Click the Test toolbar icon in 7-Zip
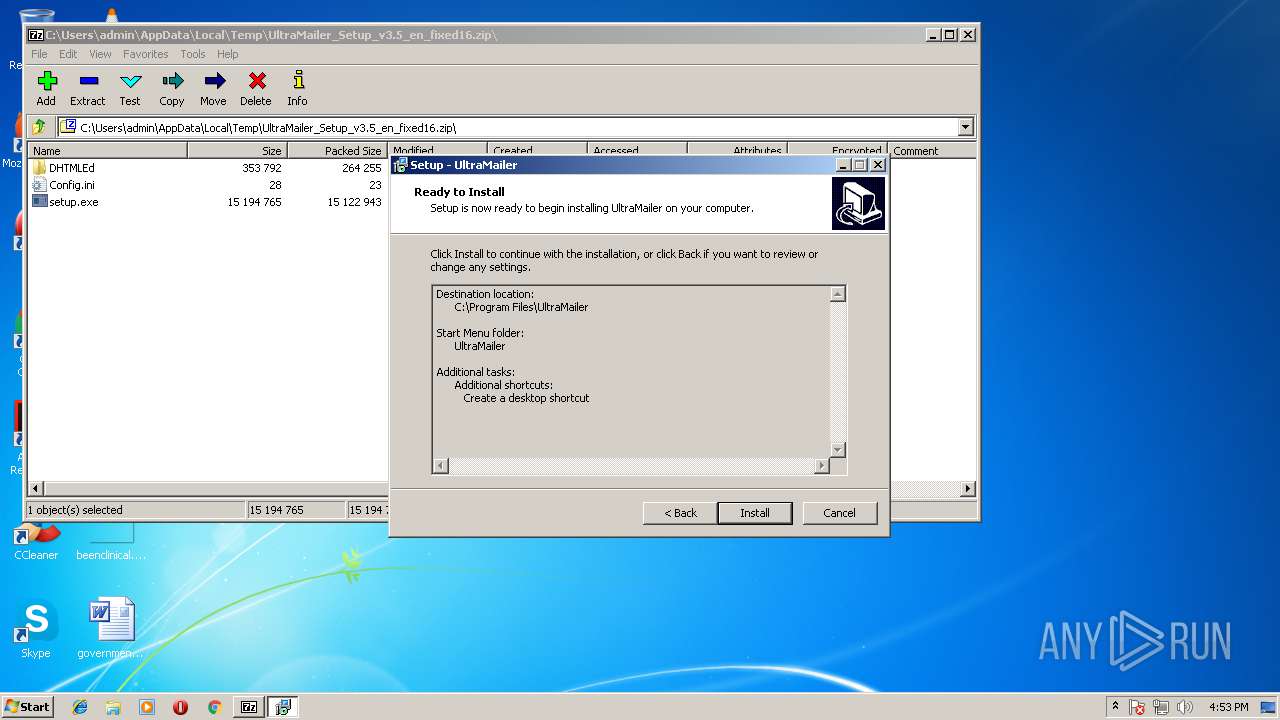 point(130,88)
